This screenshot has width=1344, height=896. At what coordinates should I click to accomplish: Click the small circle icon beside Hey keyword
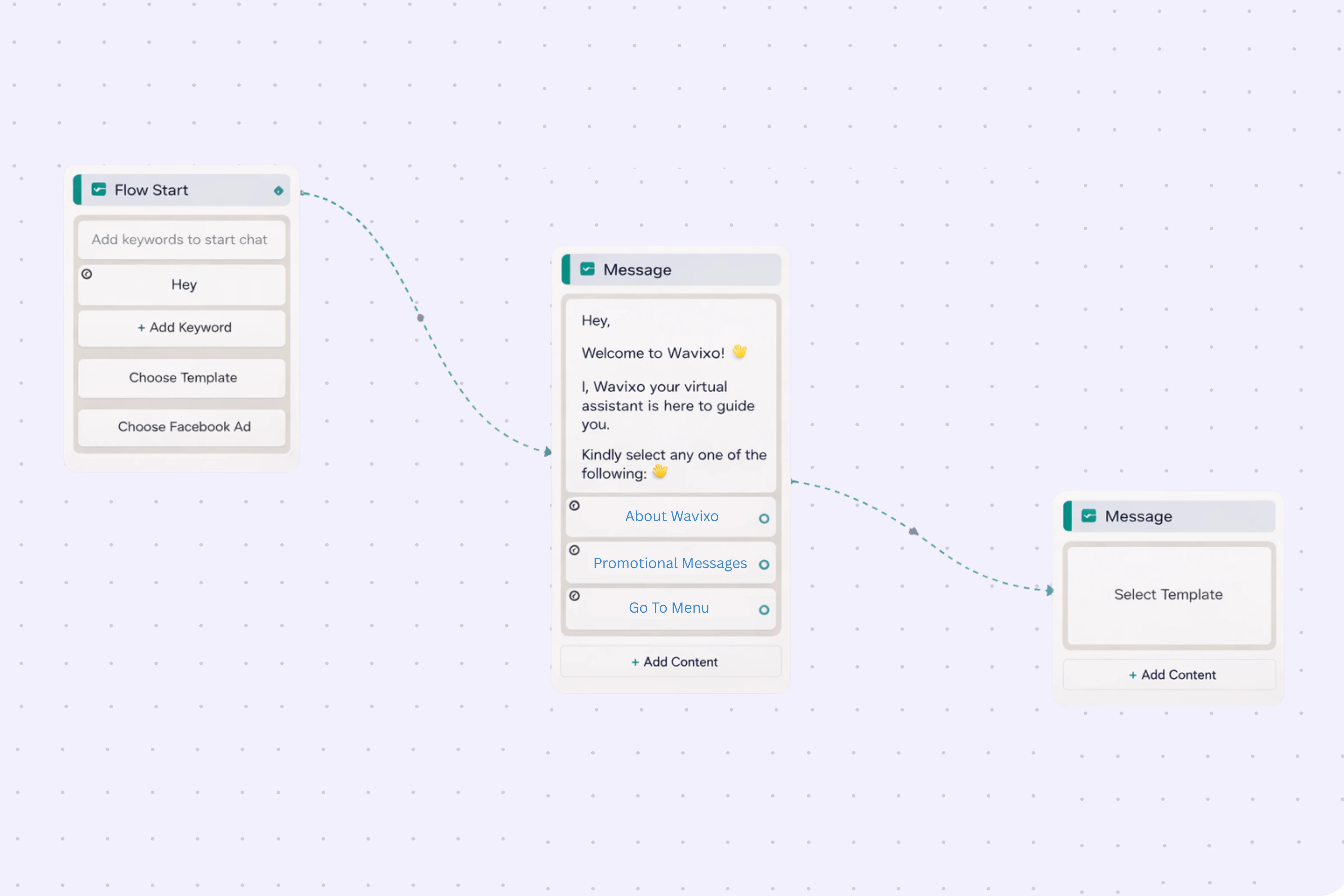[87, 274]
